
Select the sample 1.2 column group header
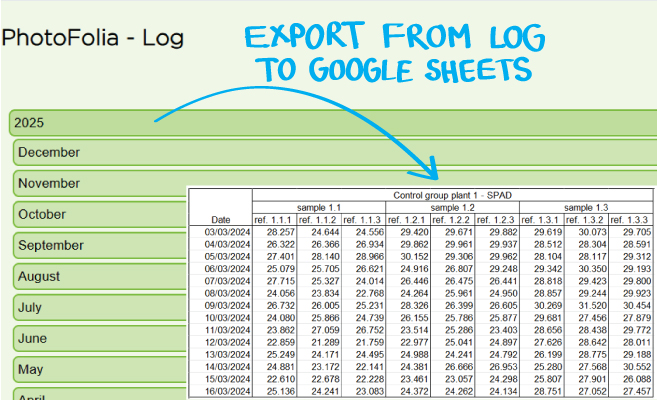tap(453, 207)
